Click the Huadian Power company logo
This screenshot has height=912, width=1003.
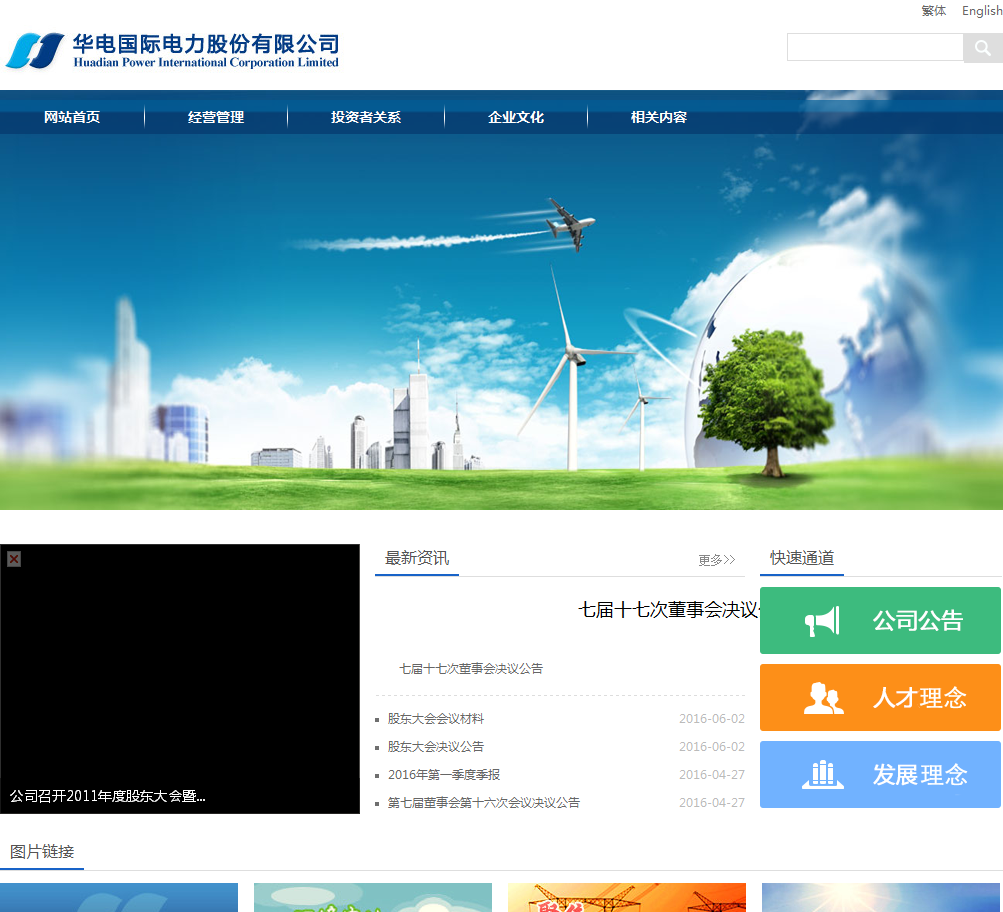[172, 50]
